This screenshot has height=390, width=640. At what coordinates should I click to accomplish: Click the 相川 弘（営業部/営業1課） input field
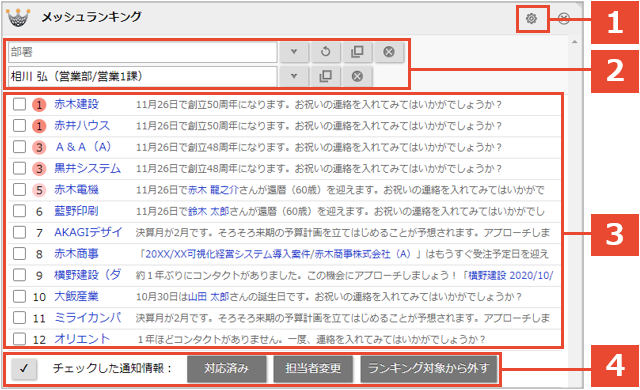(142, 76)
